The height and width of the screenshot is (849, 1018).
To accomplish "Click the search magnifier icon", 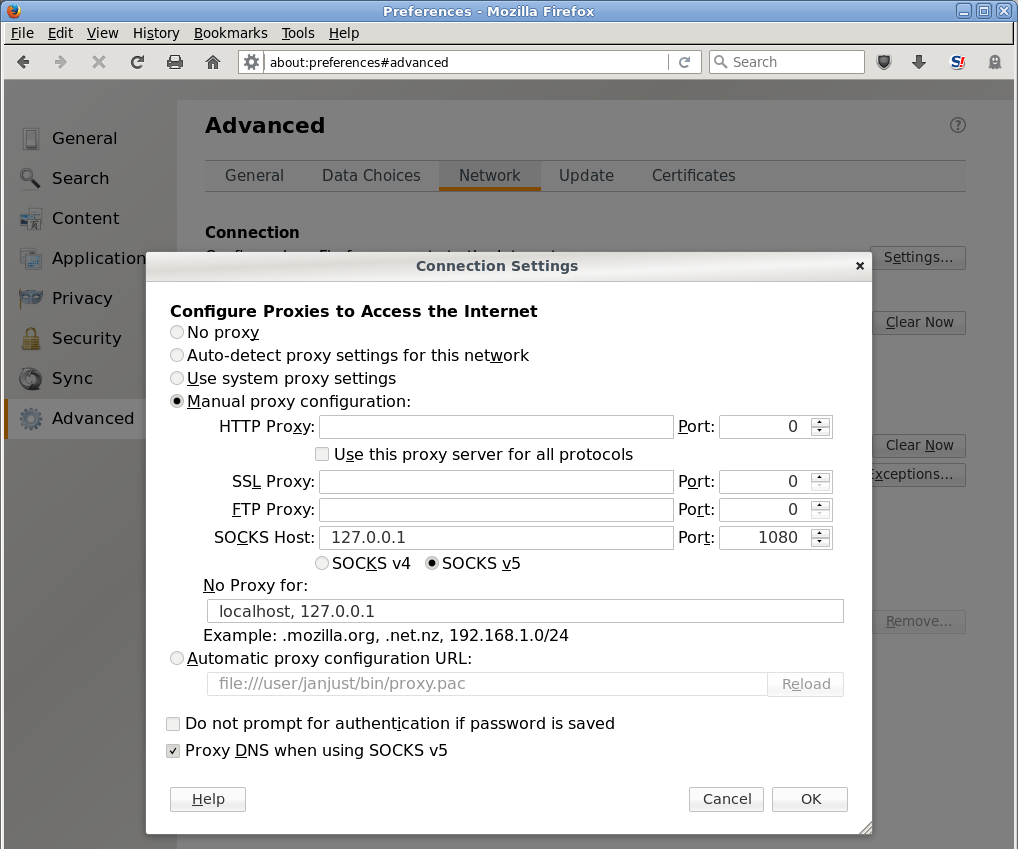I will [720, 62].
